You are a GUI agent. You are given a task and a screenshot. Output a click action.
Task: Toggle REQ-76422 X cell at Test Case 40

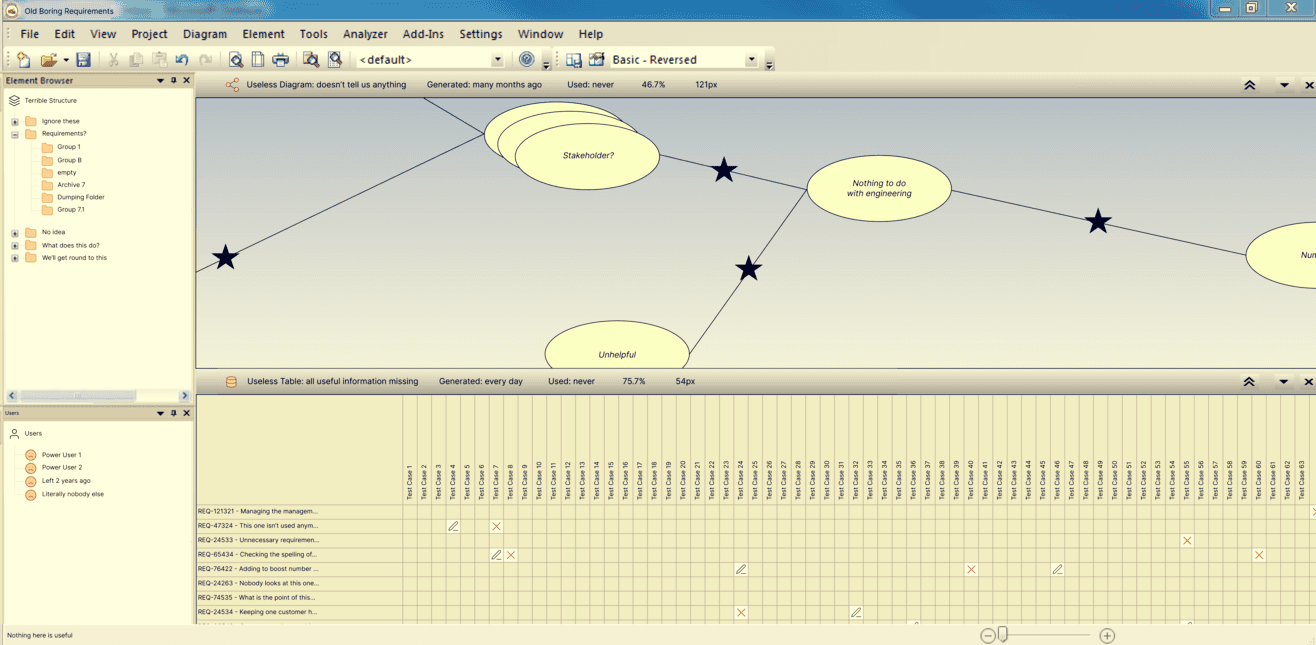click(971, 569)
